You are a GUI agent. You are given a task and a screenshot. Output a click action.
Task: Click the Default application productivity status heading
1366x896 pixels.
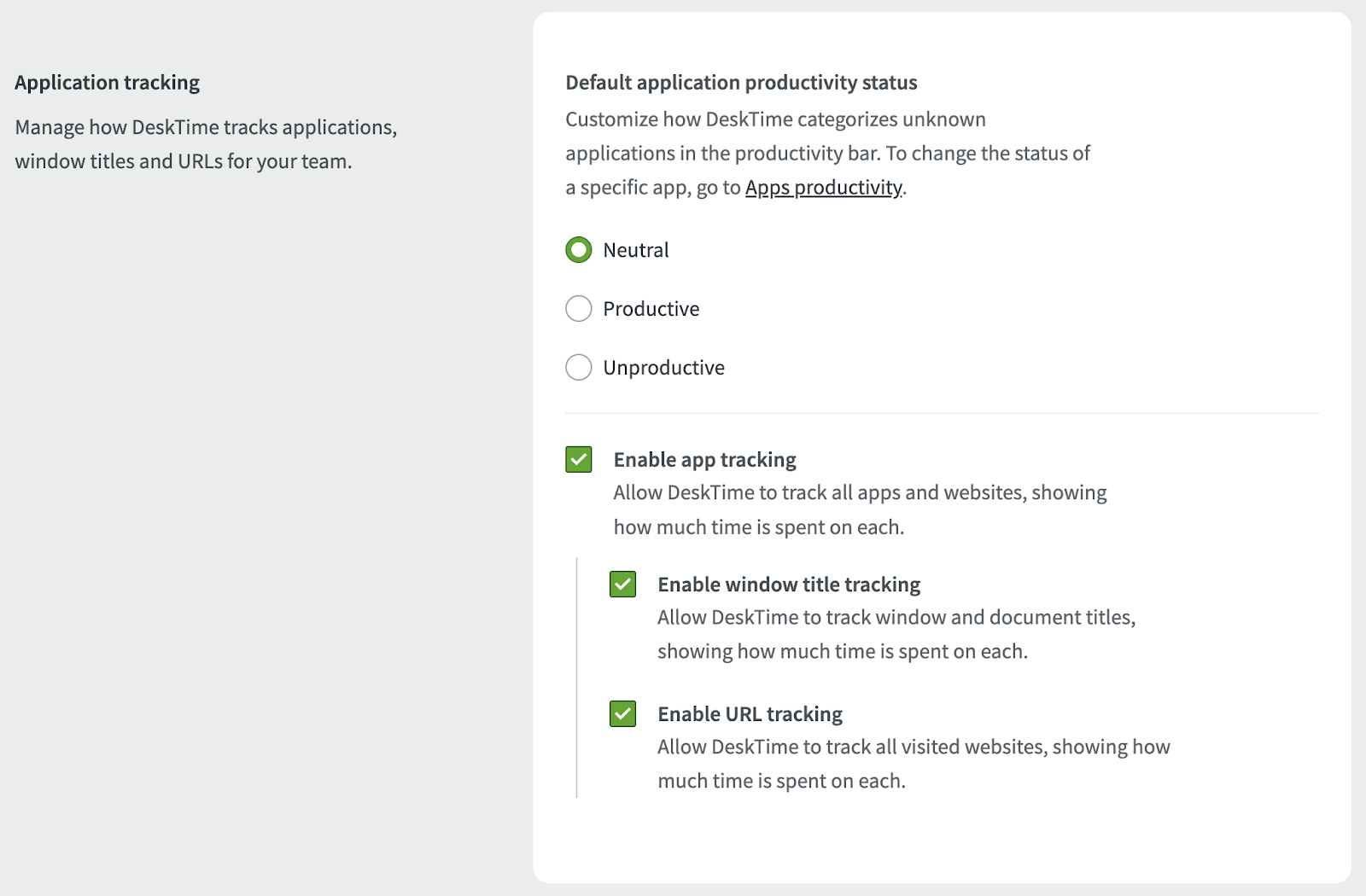[x=741, y=83]
